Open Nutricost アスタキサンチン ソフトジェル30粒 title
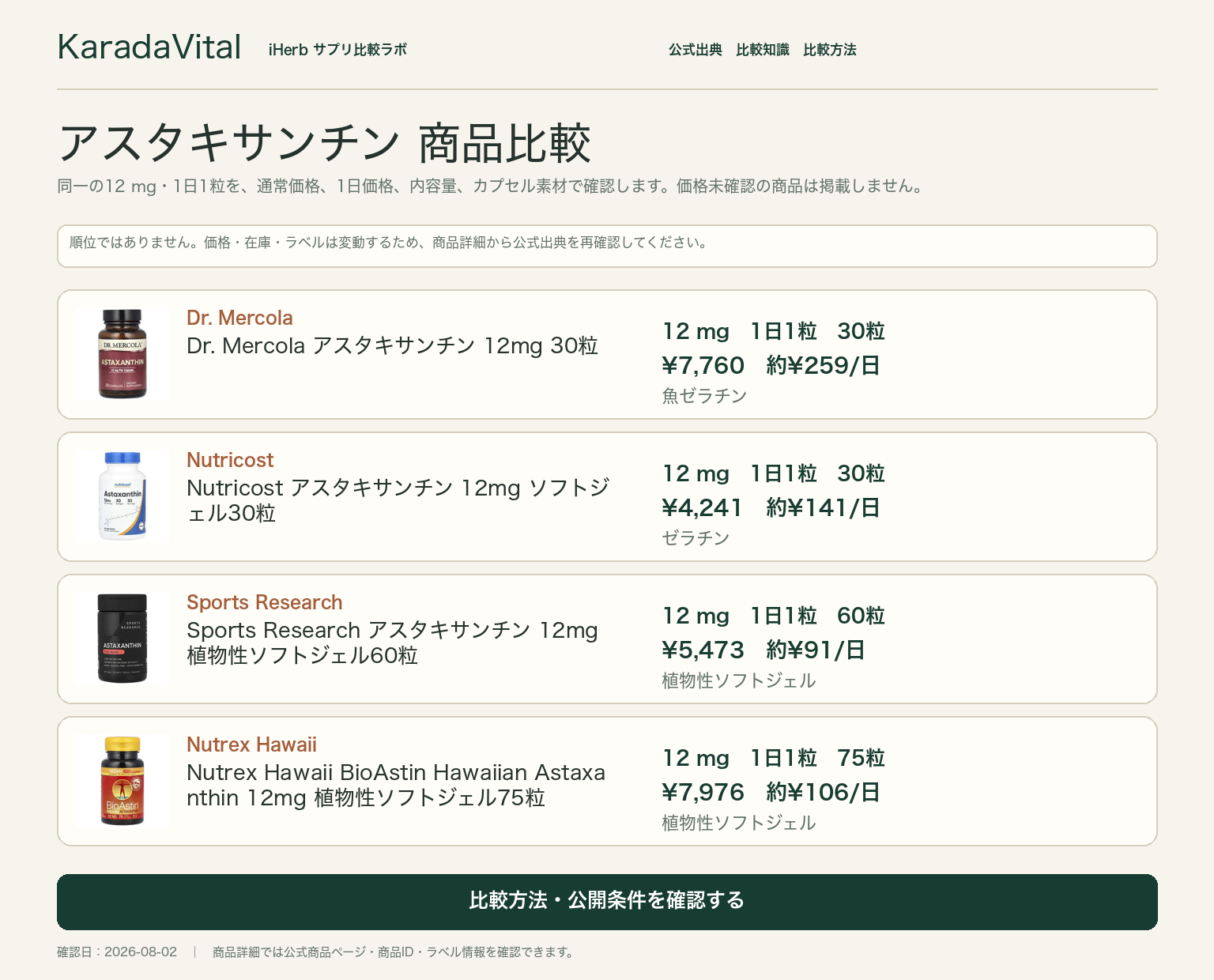1214x980 pixels. [x=398, y=500]
